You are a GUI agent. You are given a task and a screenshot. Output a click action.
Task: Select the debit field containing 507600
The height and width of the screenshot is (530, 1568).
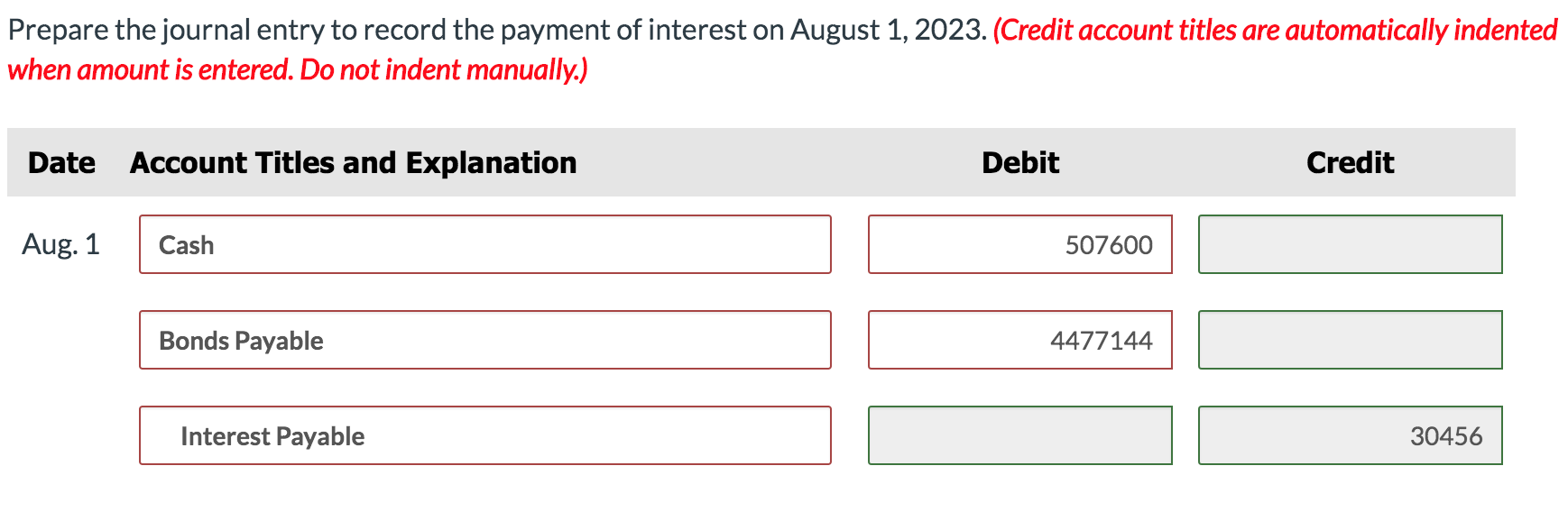tap(1019, 244)
